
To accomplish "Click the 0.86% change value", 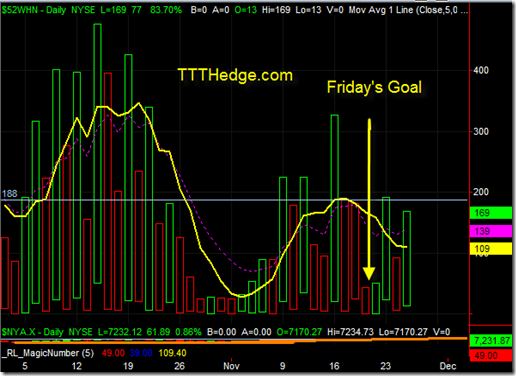I will coord(188,332).
